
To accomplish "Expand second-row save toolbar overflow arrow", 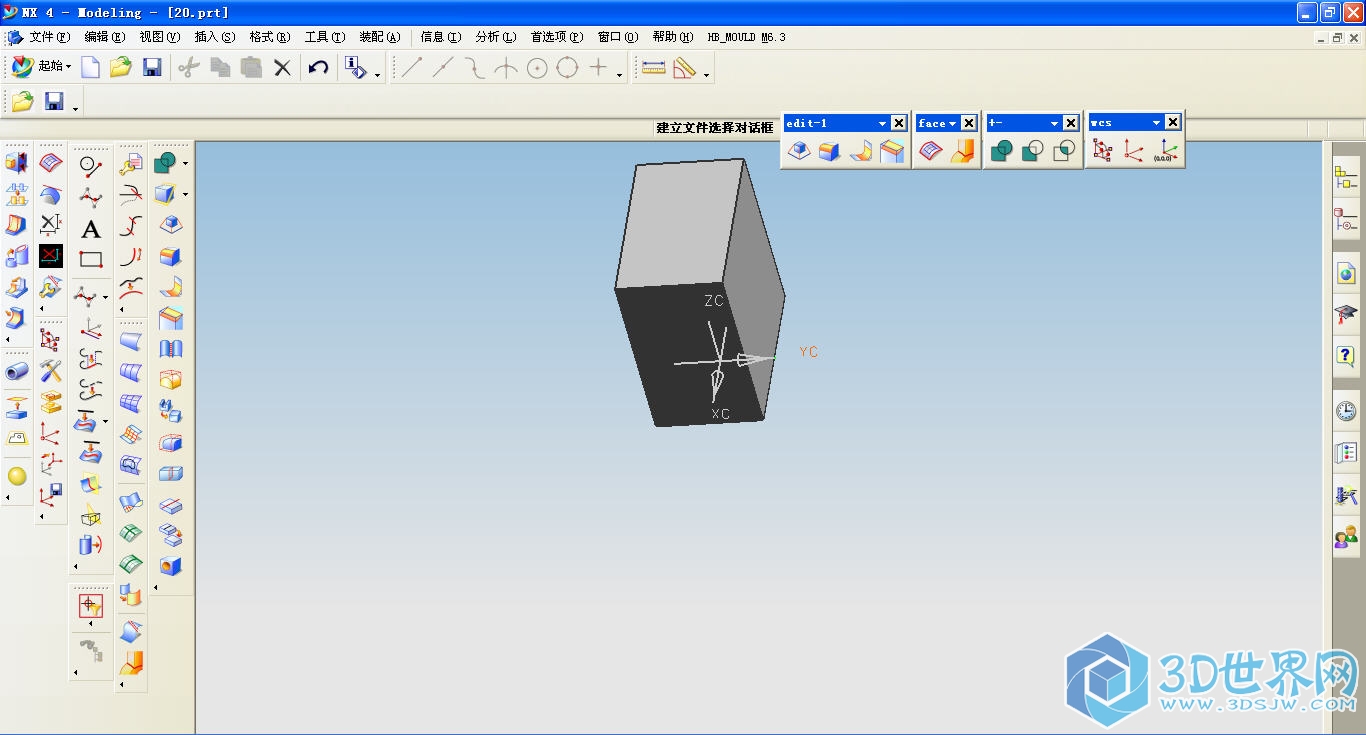I will 75,108.
